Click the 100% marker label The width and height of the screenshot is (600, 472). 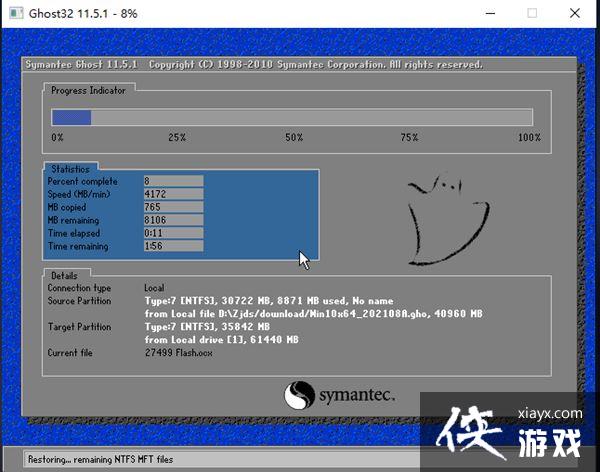pos(529,137)
